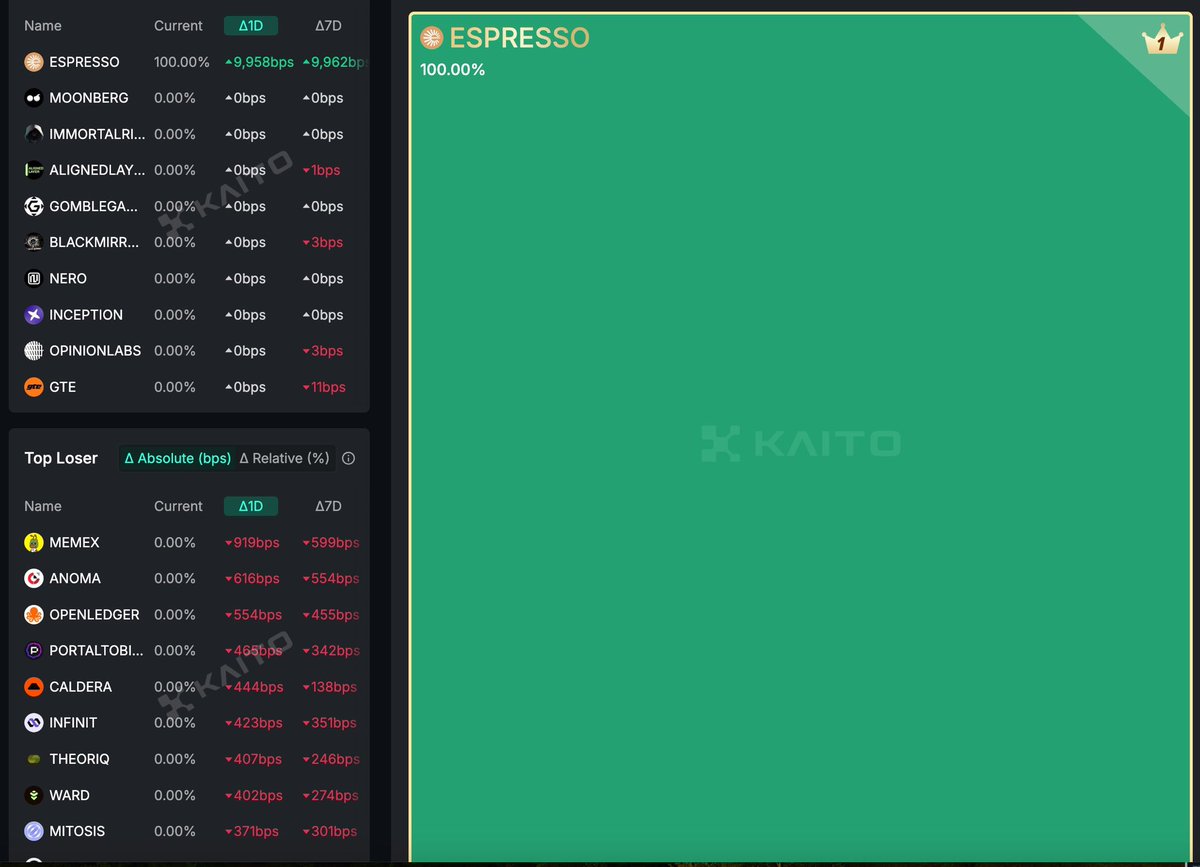Click the OPENLEDGER project icon
Viewport: 1200px width, 867px height.
[x=34, y=614]
